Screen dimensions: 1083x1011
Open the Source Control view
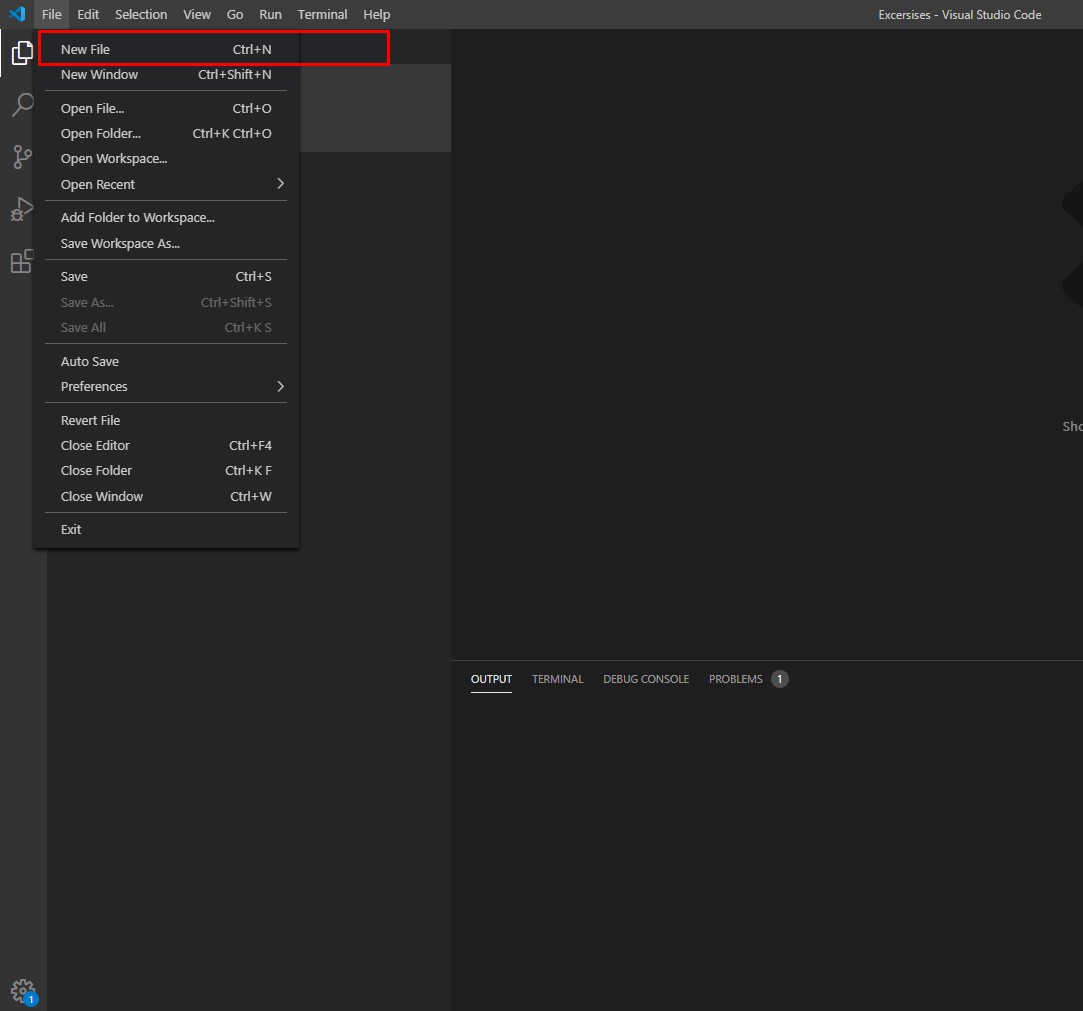point(22,156)
